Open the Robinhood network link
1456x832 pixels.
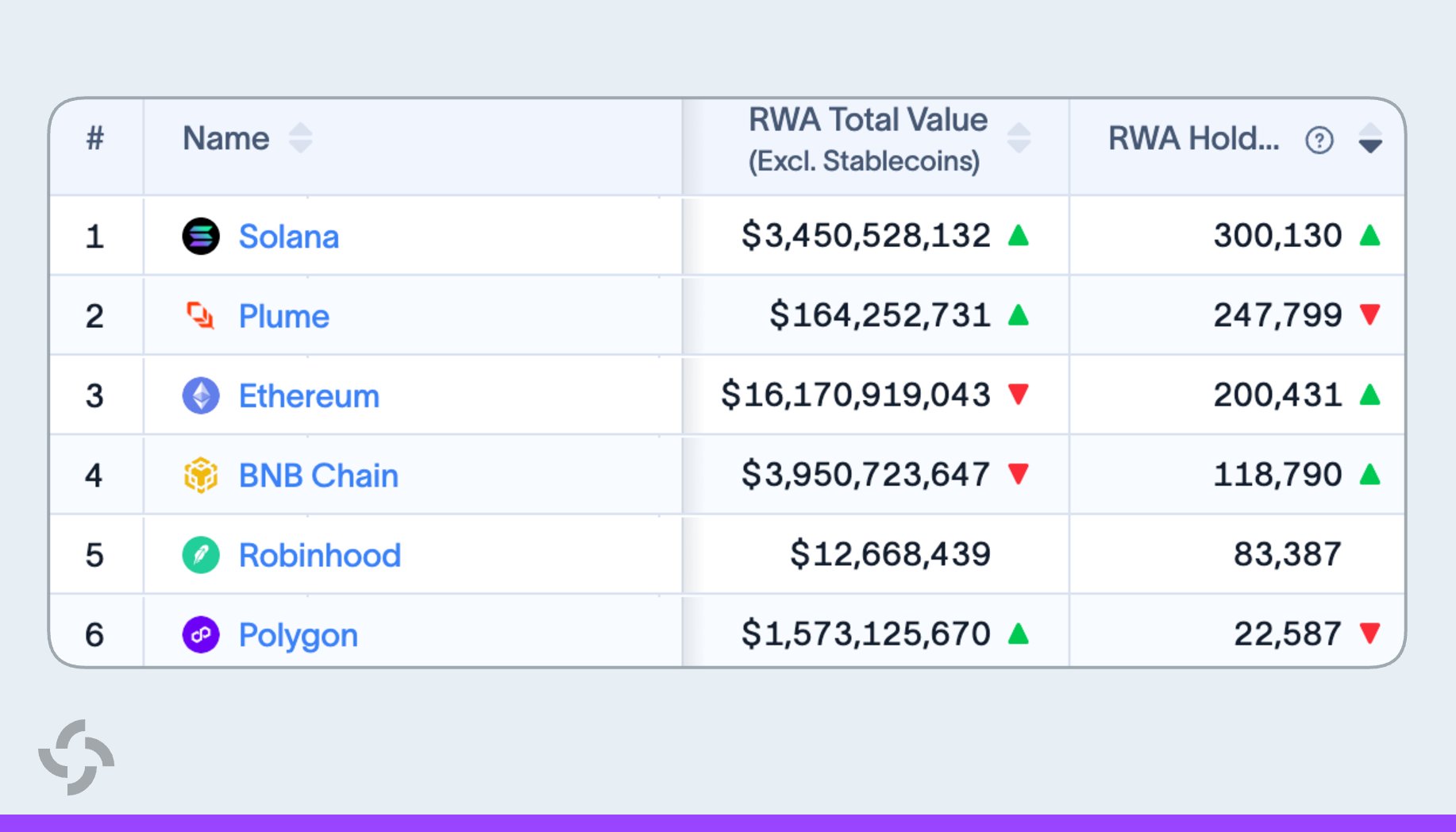point(320,555)
